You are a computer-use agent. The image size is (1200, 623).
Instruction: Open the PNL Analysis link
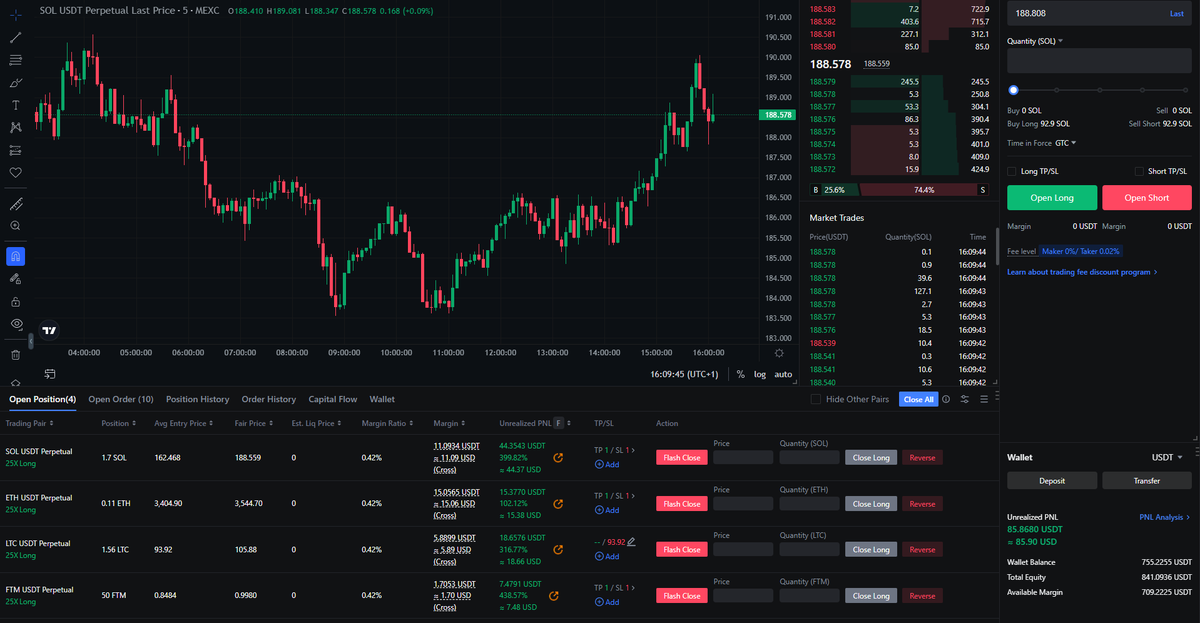1165,517
